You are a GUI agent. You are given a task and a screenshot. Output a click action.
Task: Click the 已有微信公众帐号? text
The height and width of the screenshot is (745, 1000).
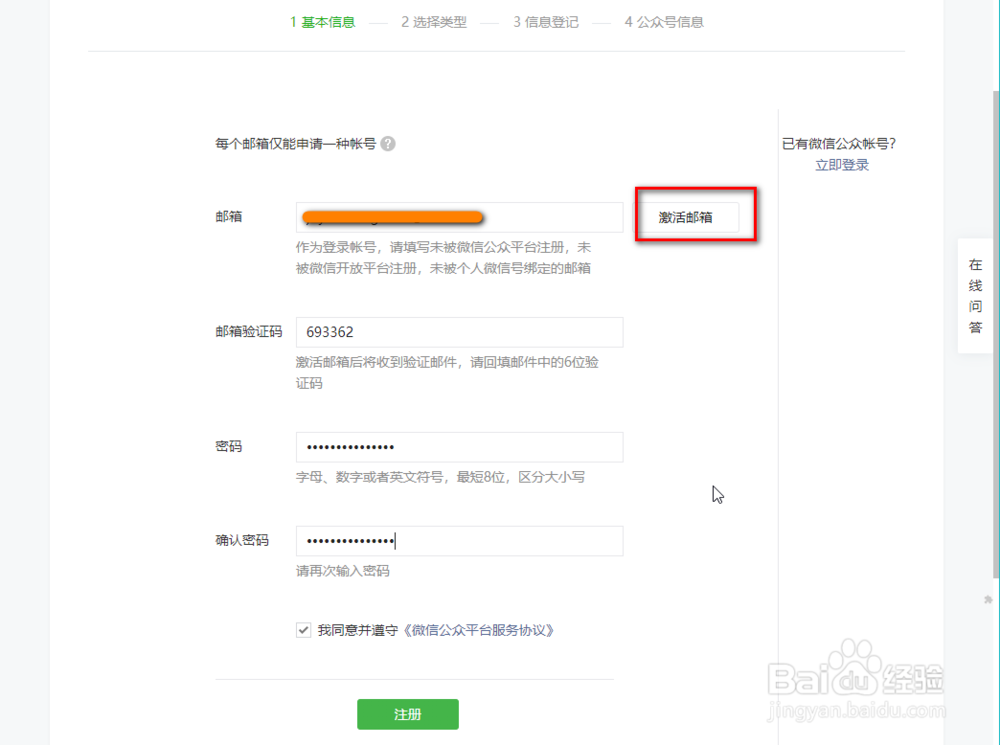coord(839,144)
